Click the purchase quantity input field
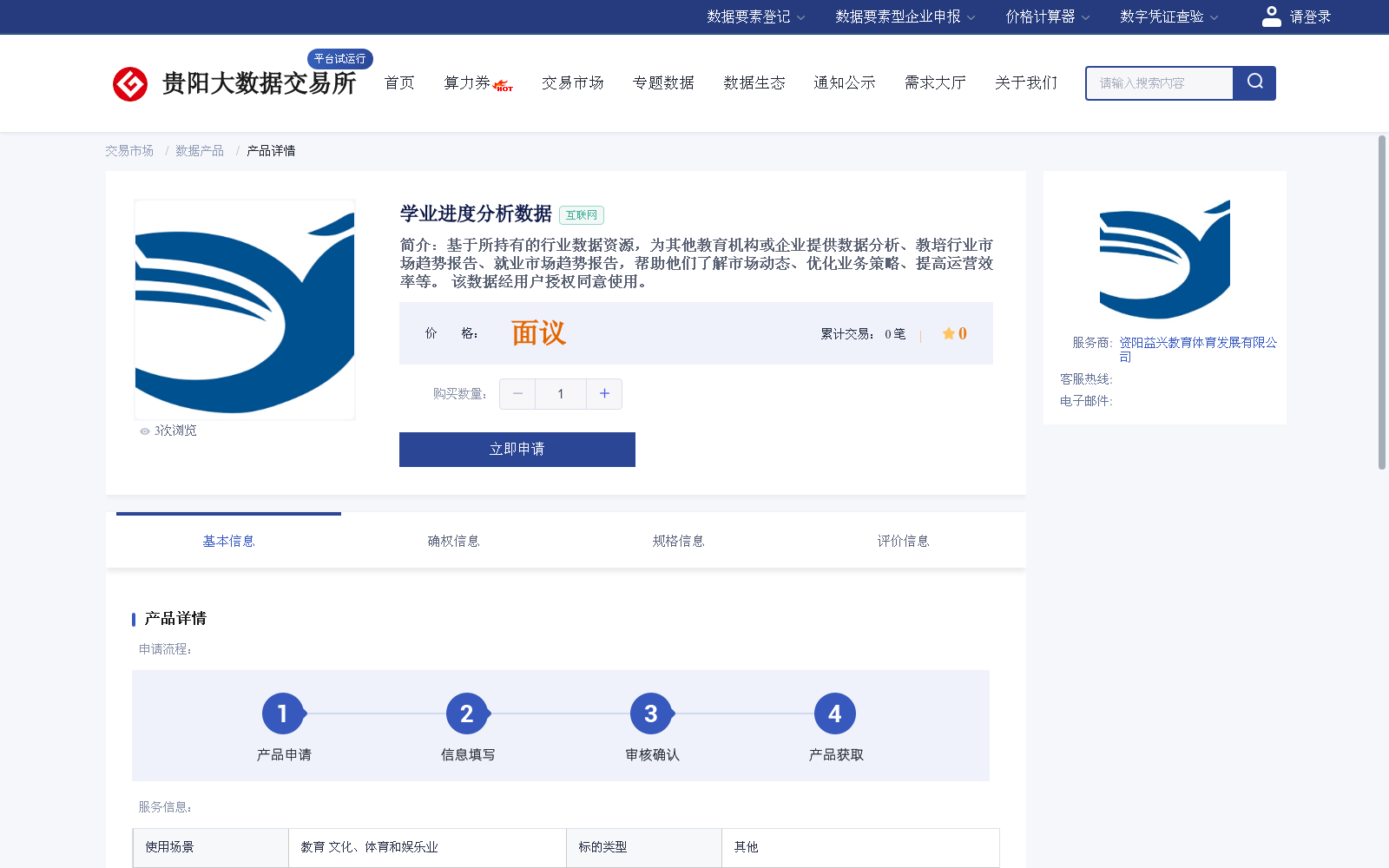This screenshot has height=868, width=1389. pos(561,394)
